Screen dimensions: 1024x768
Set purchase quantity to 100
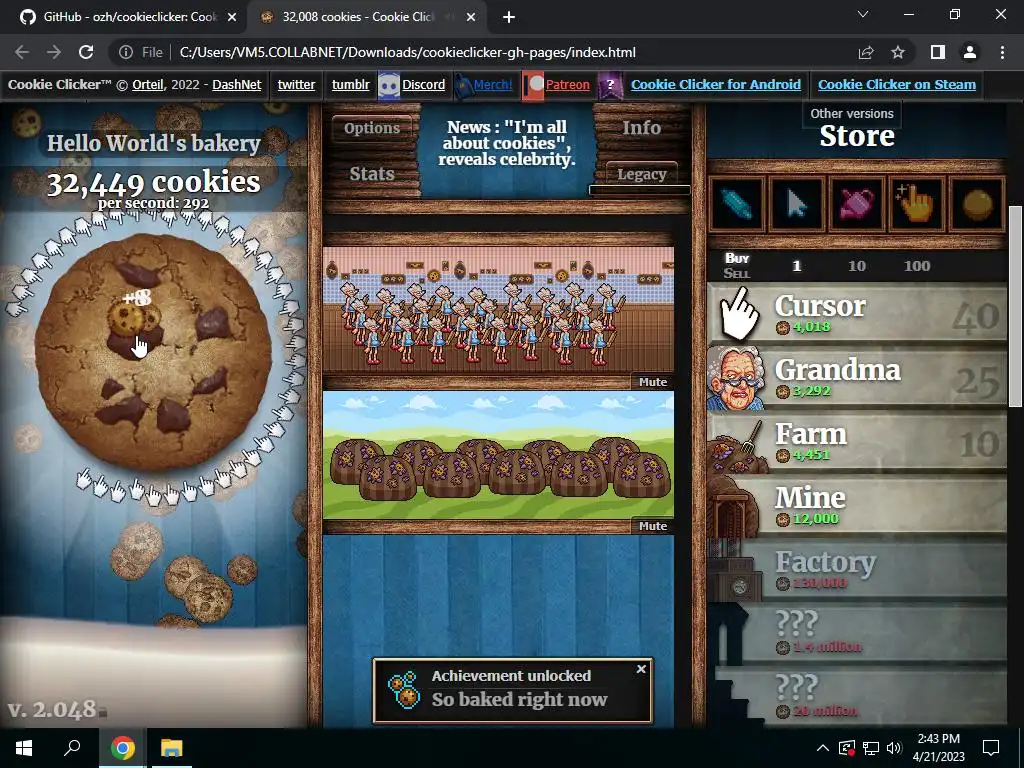click(x=917, y=266)
